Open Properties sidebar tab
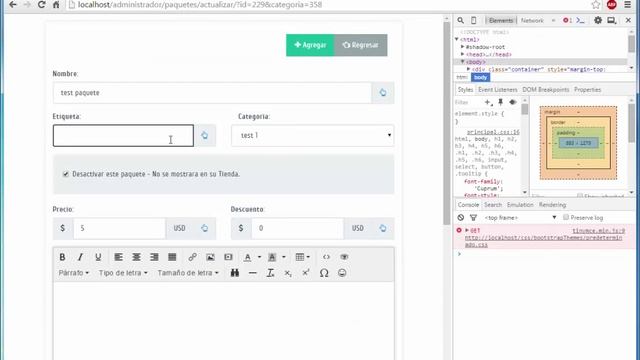Image resolution: width=640 pixels, height=360 pixels. (587, 90)
